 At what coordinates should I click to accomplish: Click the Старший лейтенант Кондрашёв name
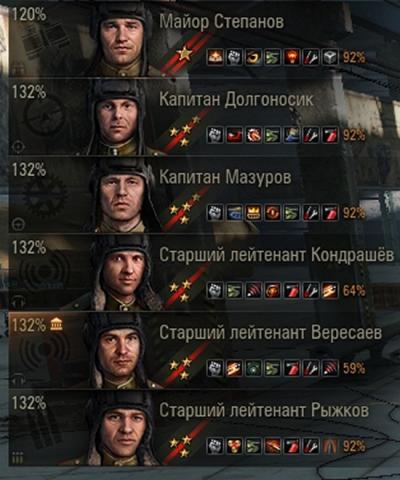276,255
